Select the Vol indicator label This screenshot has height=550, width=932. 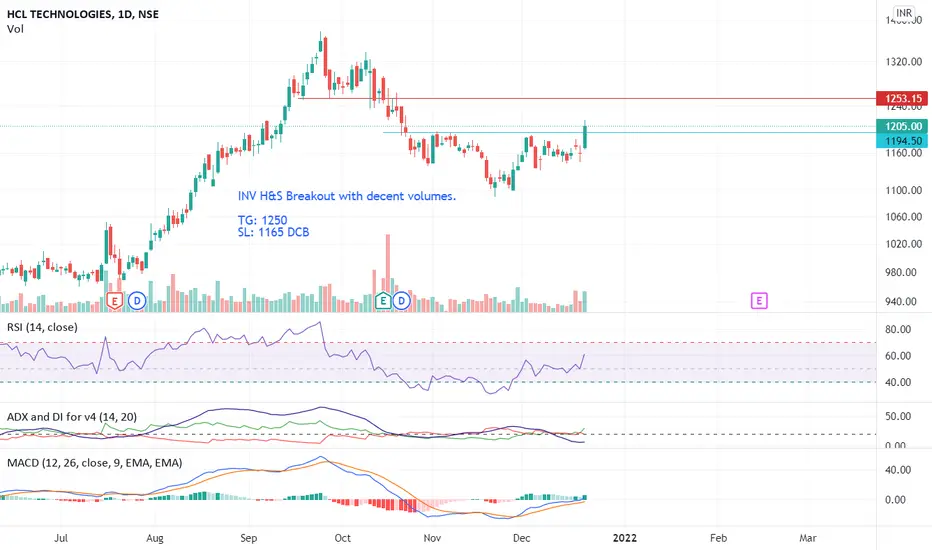(x=15, y=29)
